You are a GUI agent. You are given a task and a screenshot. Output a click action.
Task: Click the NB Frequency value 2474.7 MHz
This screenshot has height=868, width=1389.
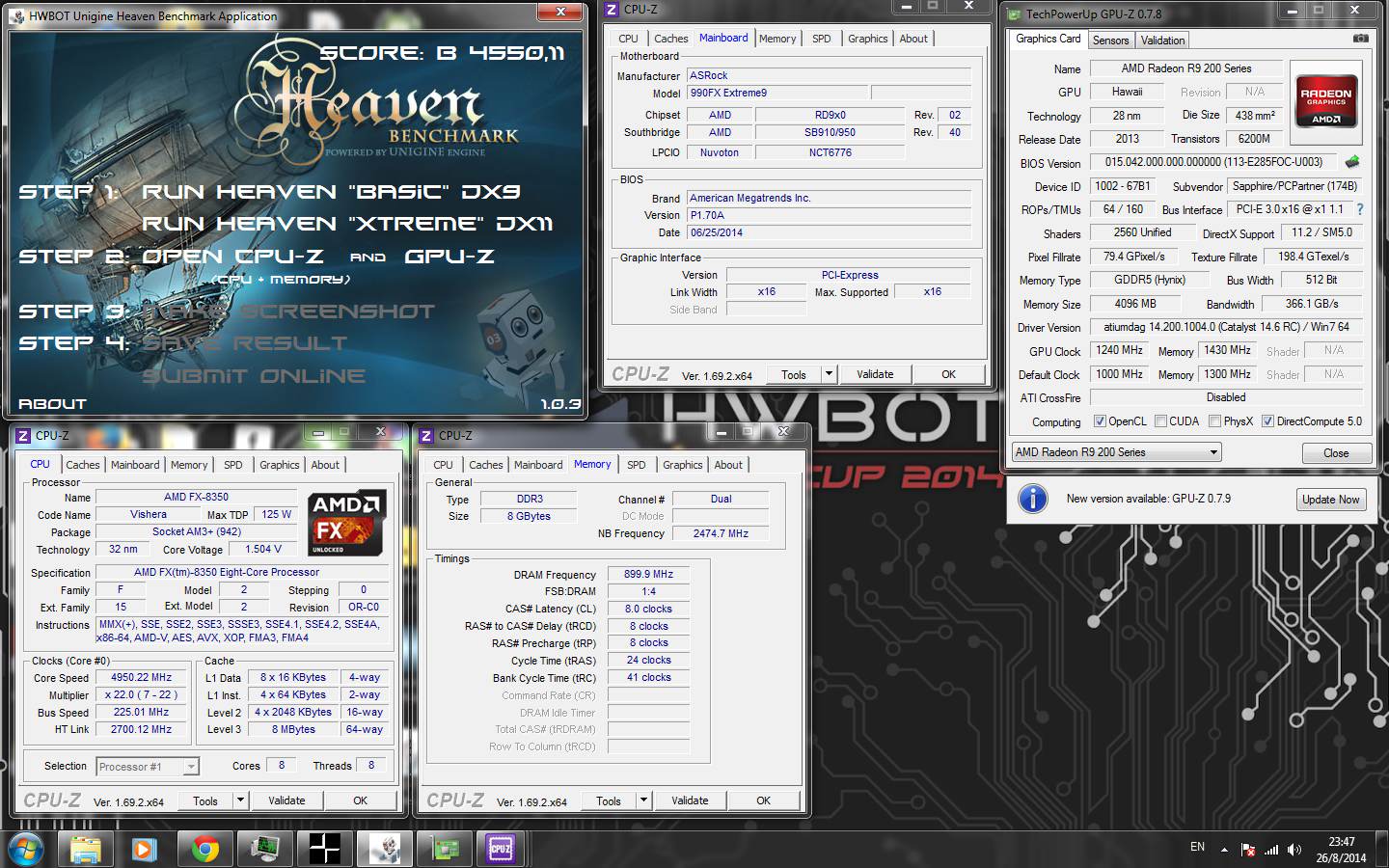[x=721, y=533]
